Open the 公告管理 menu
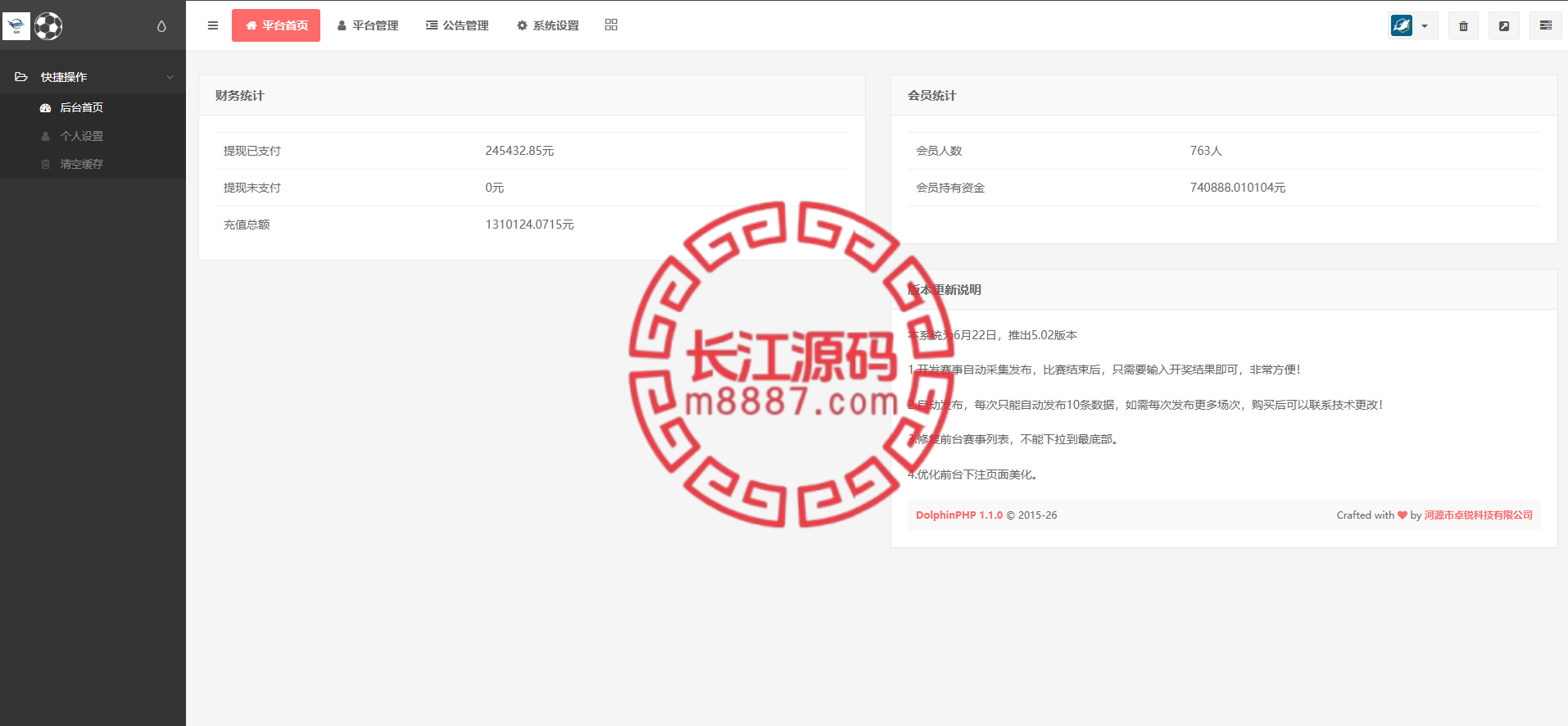The height and width of the screenshot is (726, 1568). [x=457, y=25]
